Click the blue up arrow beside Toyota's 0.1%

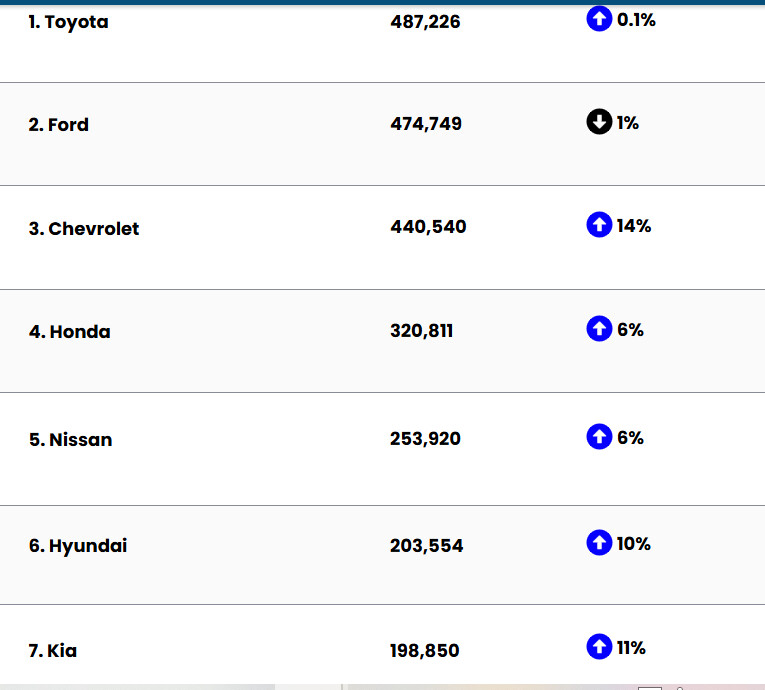[599, 19]
